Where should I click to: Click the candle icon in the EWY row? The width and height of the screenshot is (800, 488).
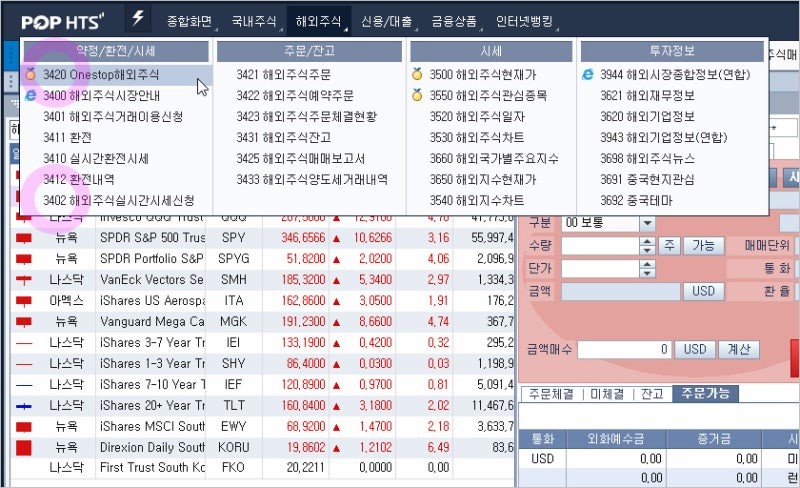click(x=24, y=427)
